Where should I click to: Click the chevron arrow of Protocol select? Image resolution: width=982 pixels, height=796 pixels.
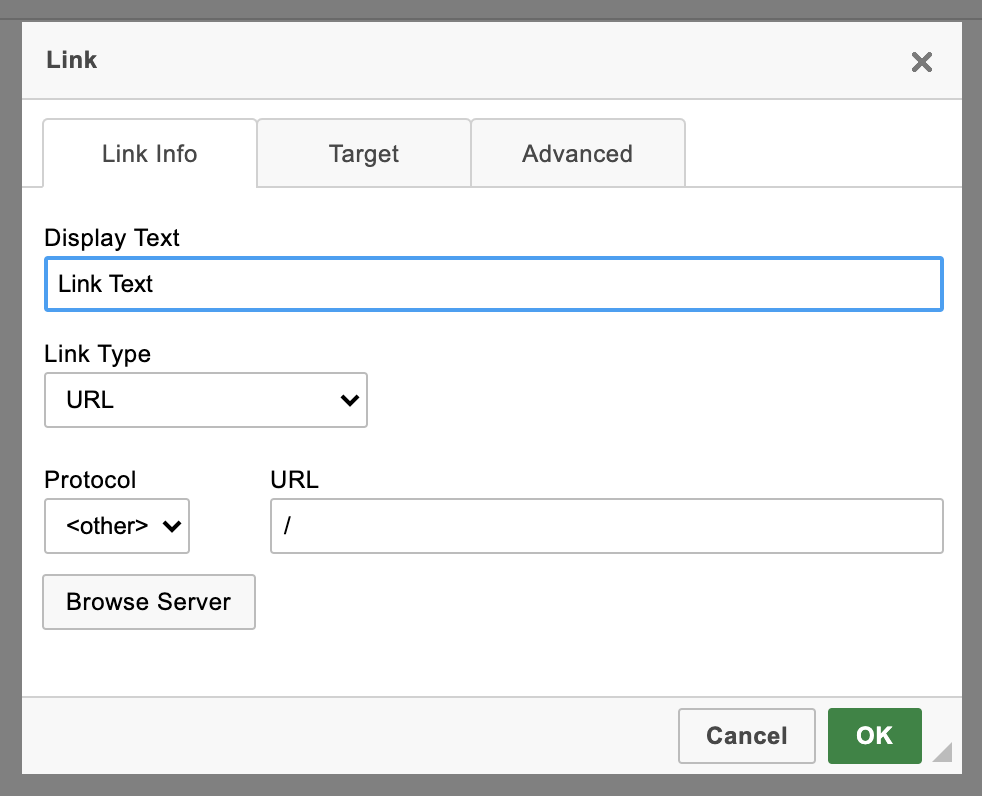[x=171, y=526]
